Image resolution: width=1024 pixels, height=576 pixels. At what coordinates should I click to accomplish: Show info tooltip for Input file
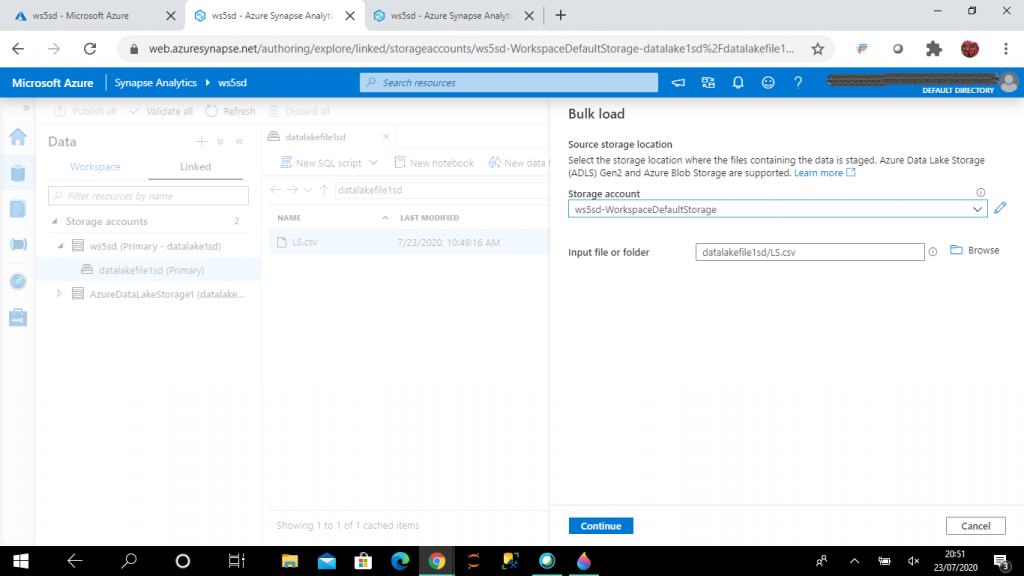933,251
